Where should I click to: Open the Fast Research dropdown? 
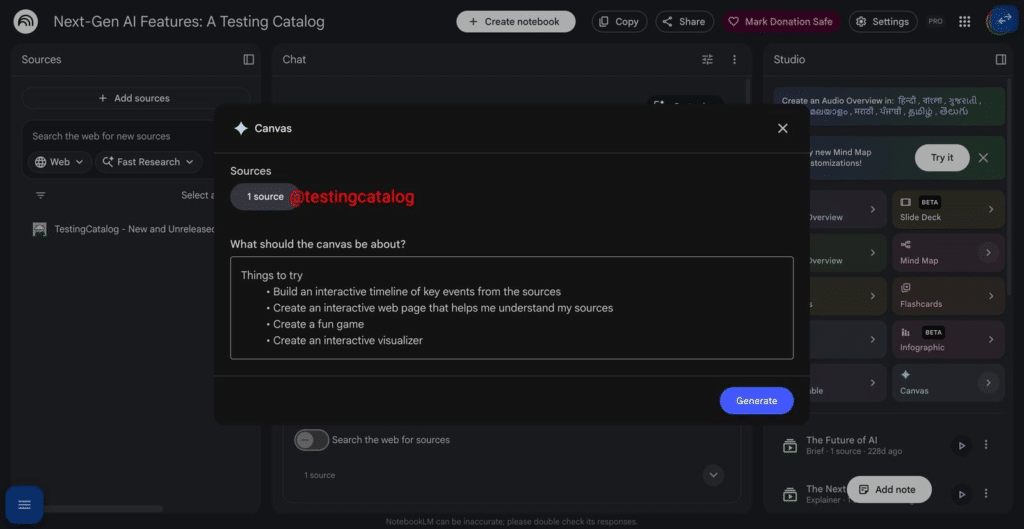(149, 162)
